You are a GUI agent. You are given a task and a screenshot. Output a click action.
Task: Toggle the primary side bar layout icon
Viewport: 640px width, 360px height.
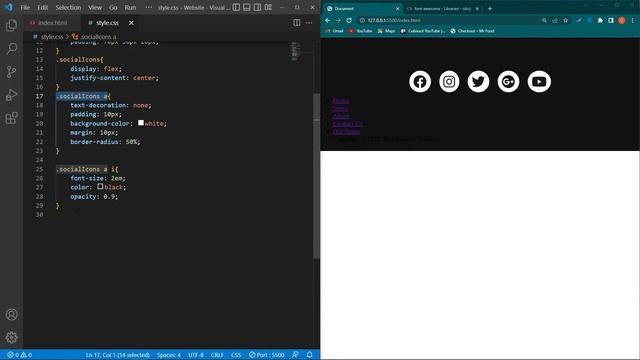click(x=236, y=7)
